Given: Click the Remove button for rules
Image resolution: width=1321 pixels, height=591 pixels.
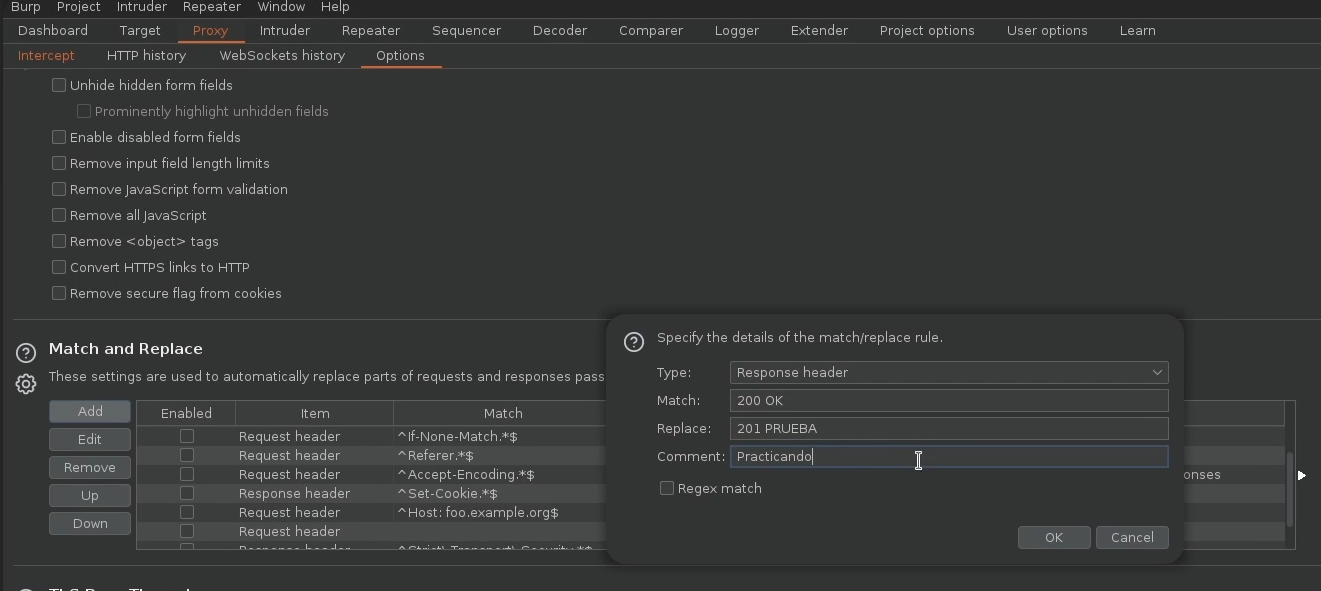Looking at the screenshot, I should [90, 467].
